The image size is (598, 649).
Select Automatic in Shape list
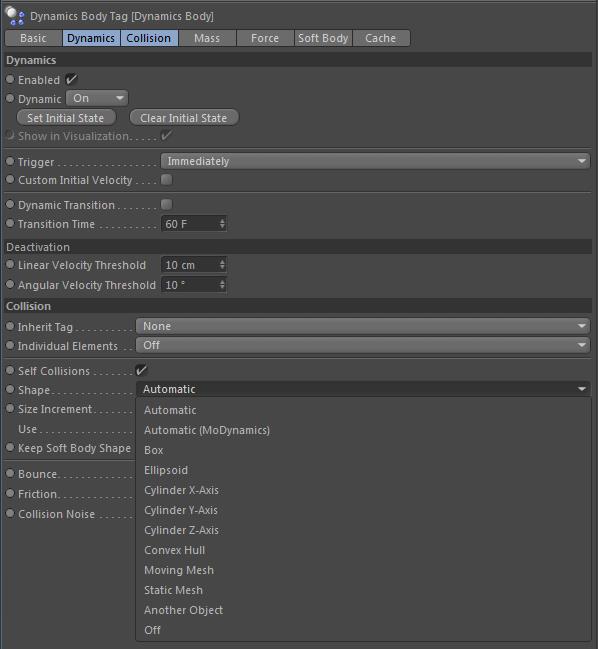click(363, 410)
